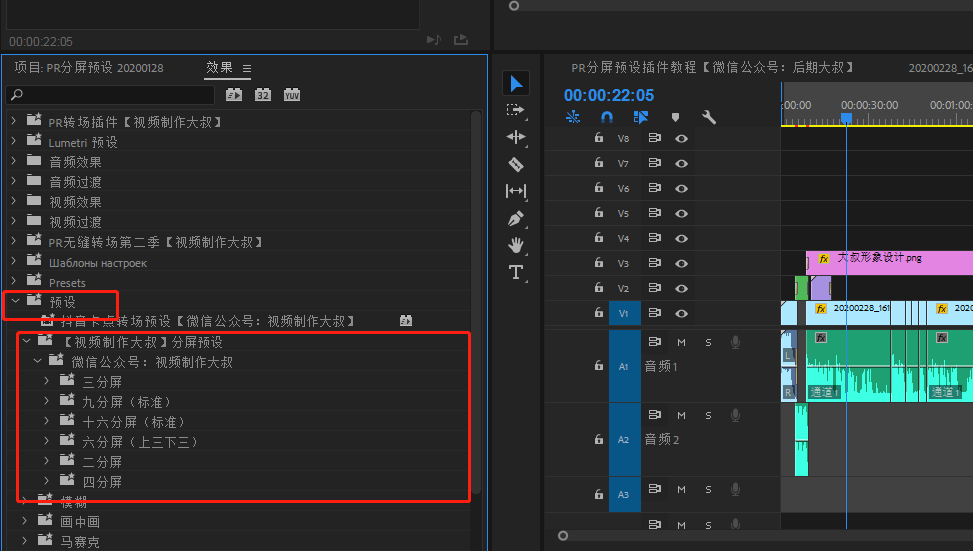The height and width of the screenshot is (551, 973).
Task: Toggle Linked Selection in timeline
Action: click(641, 117)
